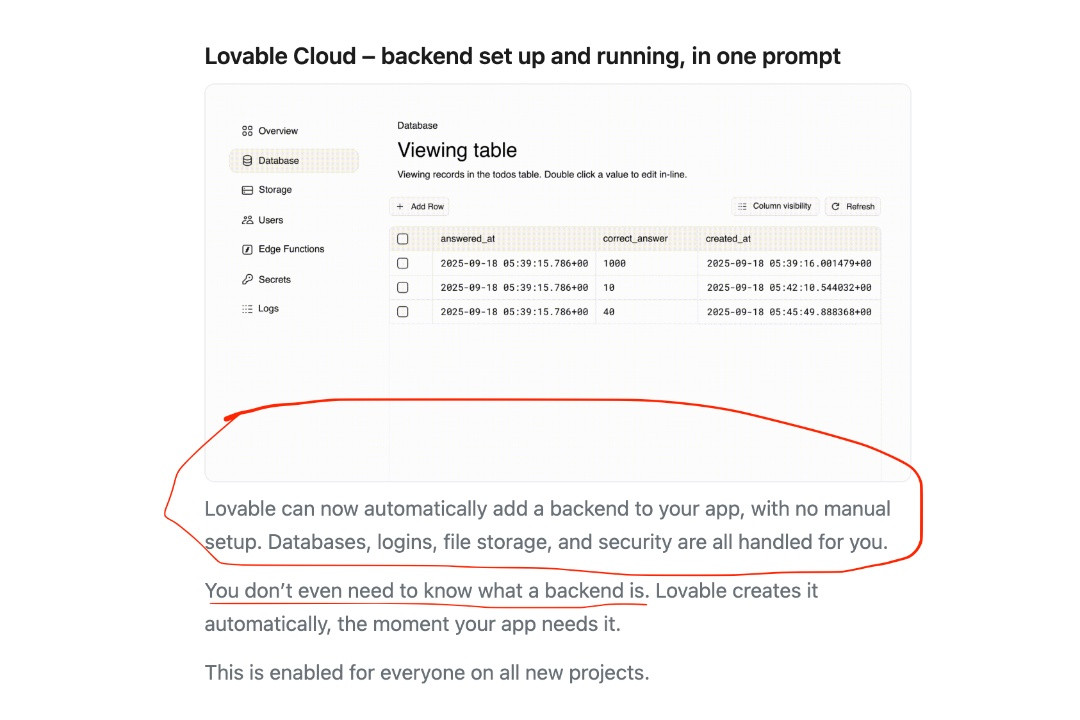
Task: Check the row with correct_answer 10
Action: click(403, 287)
